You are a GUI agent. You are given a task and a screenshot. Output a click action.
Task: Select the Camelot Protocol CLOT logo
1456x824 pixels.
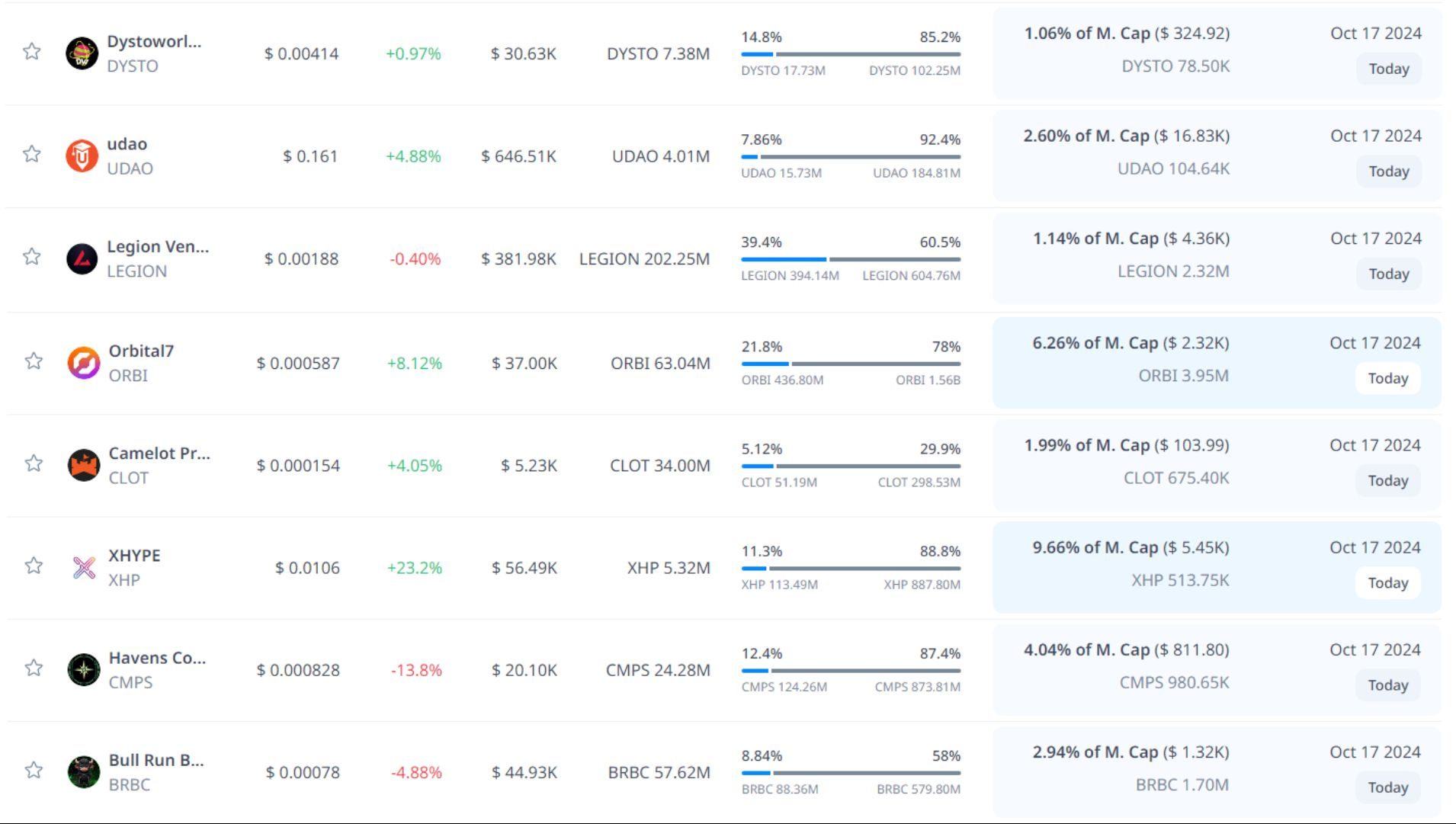(x=83, y=465)
